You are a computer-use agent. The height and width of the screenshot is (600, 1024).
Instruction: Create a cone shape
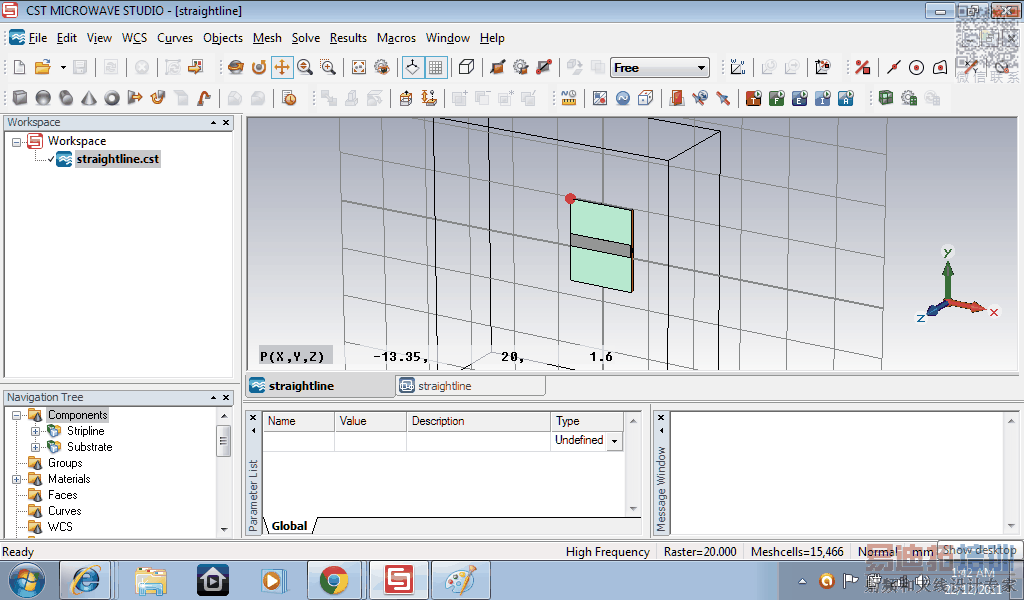click(89, 98)
